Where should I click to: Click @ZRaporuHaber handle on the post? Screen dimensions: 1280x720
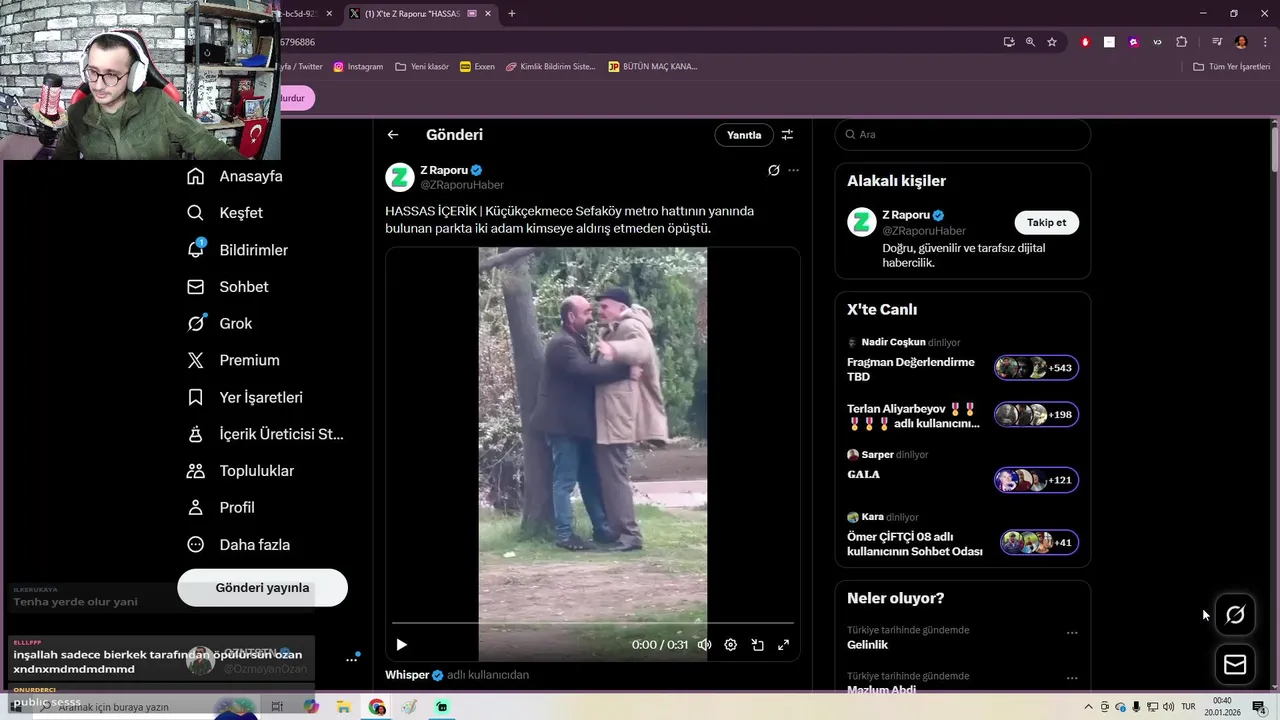462,185
